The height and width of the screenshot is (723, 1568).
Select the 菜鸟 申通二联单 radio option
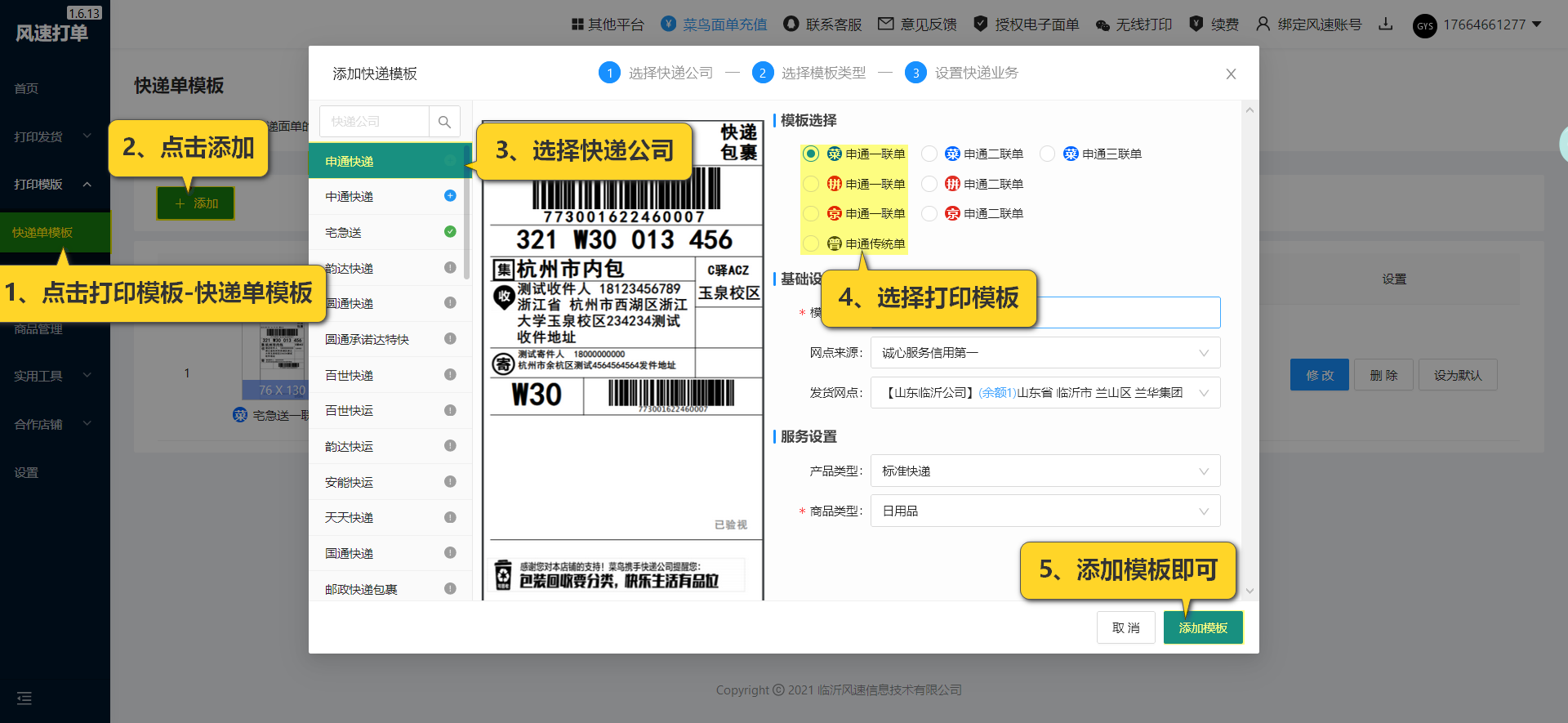point(929,154)
